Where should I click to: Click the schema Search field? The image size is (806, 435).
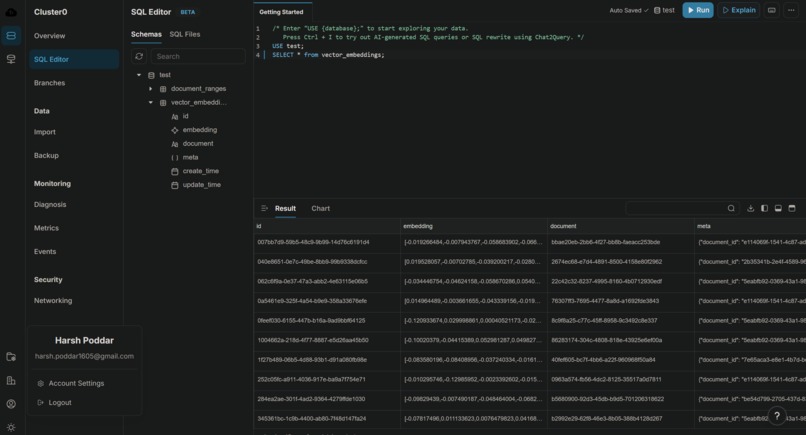tap(198, 57)
